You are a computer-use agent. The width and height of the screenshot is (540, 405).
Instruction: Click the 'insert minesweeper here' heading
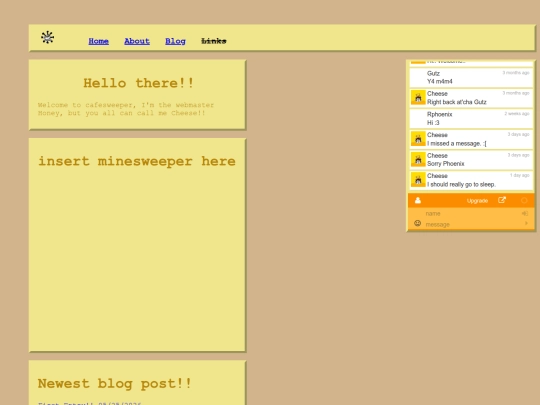tap(137, 161)
